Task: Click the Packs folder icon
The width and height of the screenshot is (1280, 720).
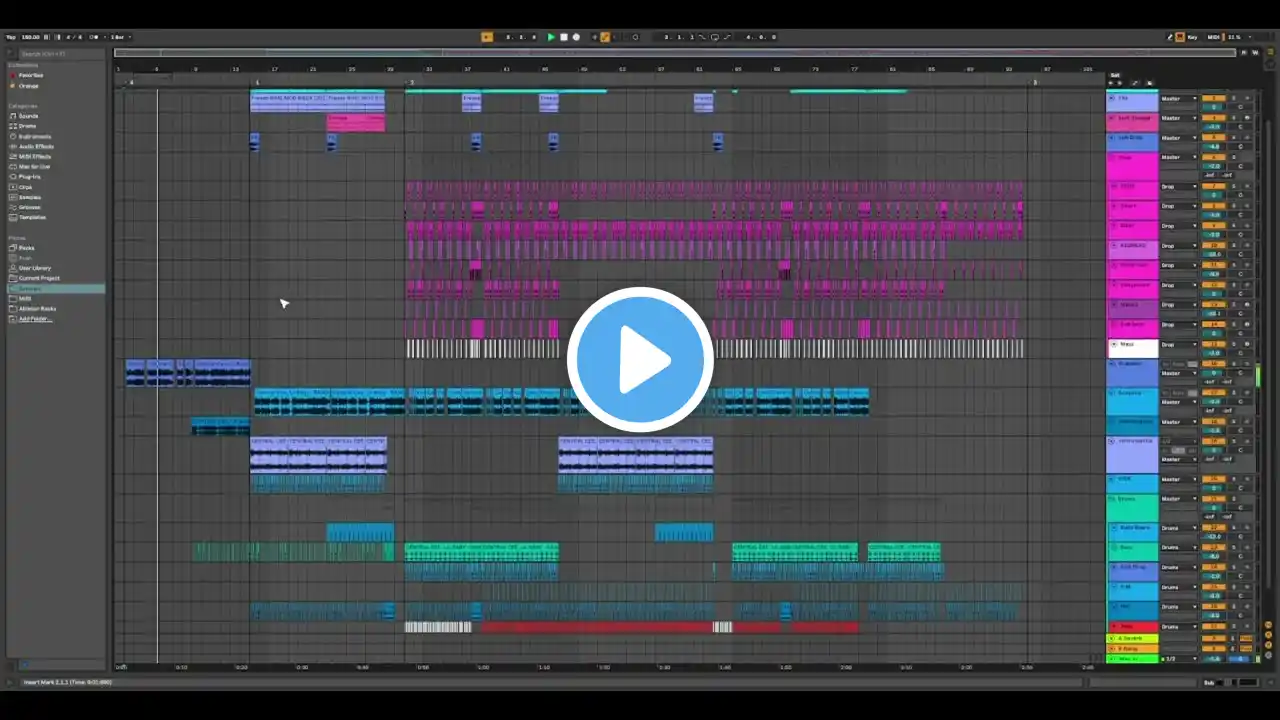Action: point(13,248)
